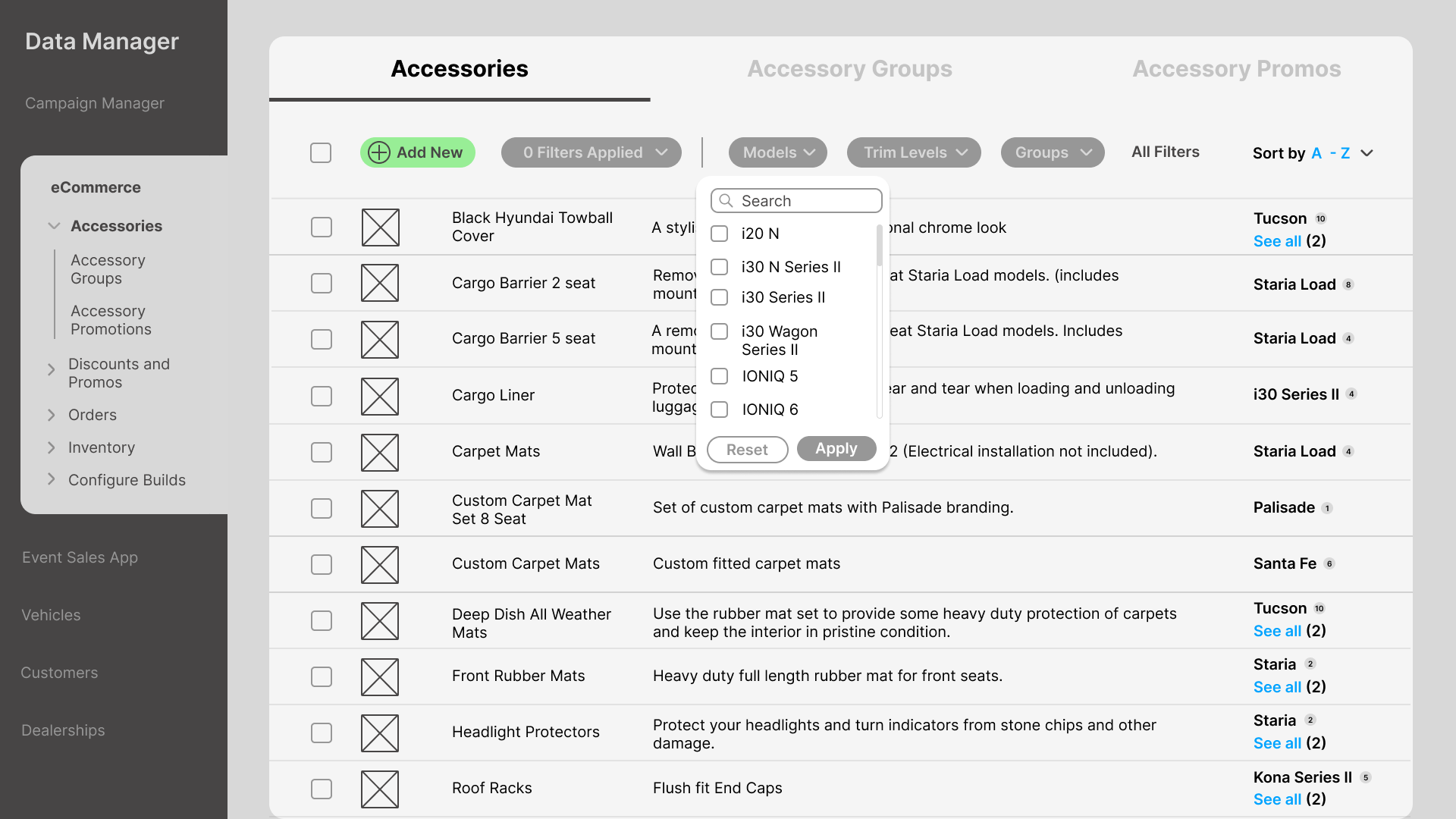Image resolution: width=1456 pixels, height=819 pixels.
Task: Reset the Models filter selection
Action: [747, 450]
